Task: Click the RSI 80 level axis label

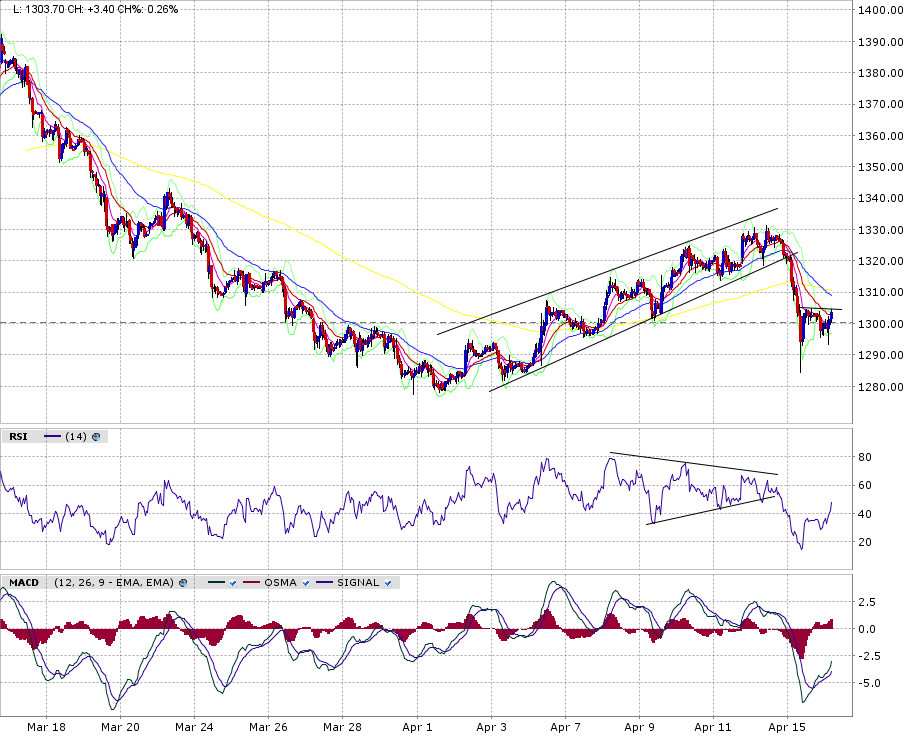Action: [x=866, y=457]
